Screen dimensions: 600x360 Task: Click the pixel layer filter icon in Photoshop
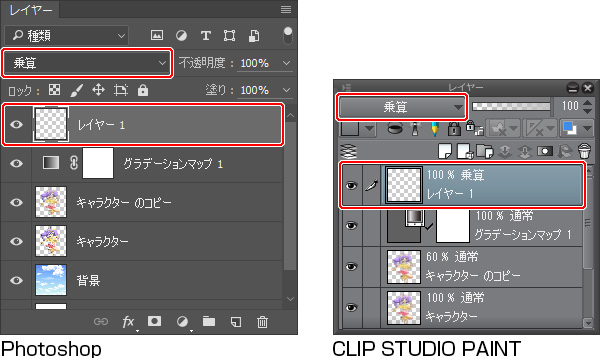(157, 36)
